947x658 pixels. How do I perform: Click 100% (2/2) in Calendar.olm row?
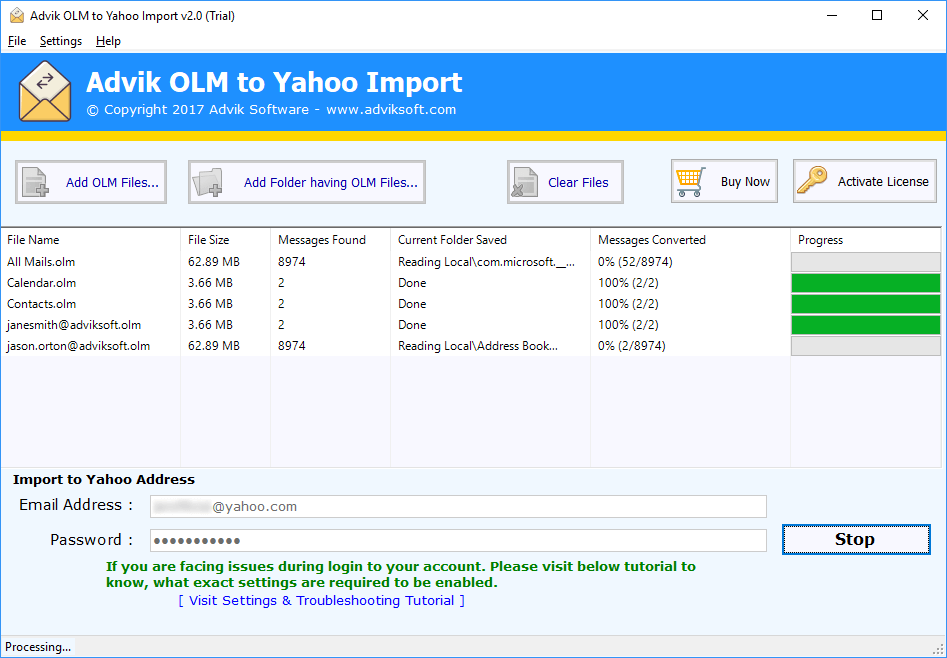pos(628,283)
